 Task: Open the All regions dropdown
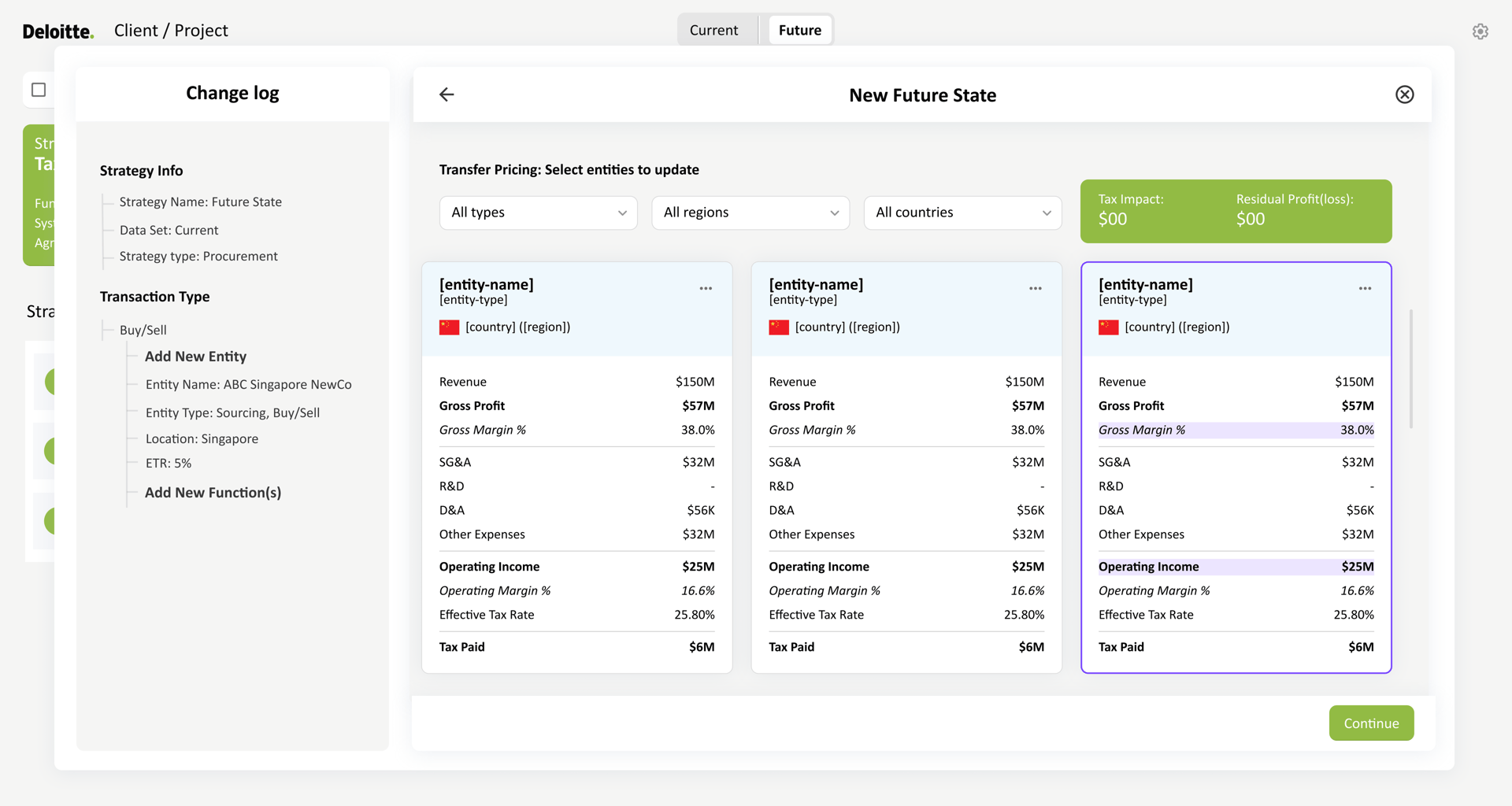pos(750,213)
